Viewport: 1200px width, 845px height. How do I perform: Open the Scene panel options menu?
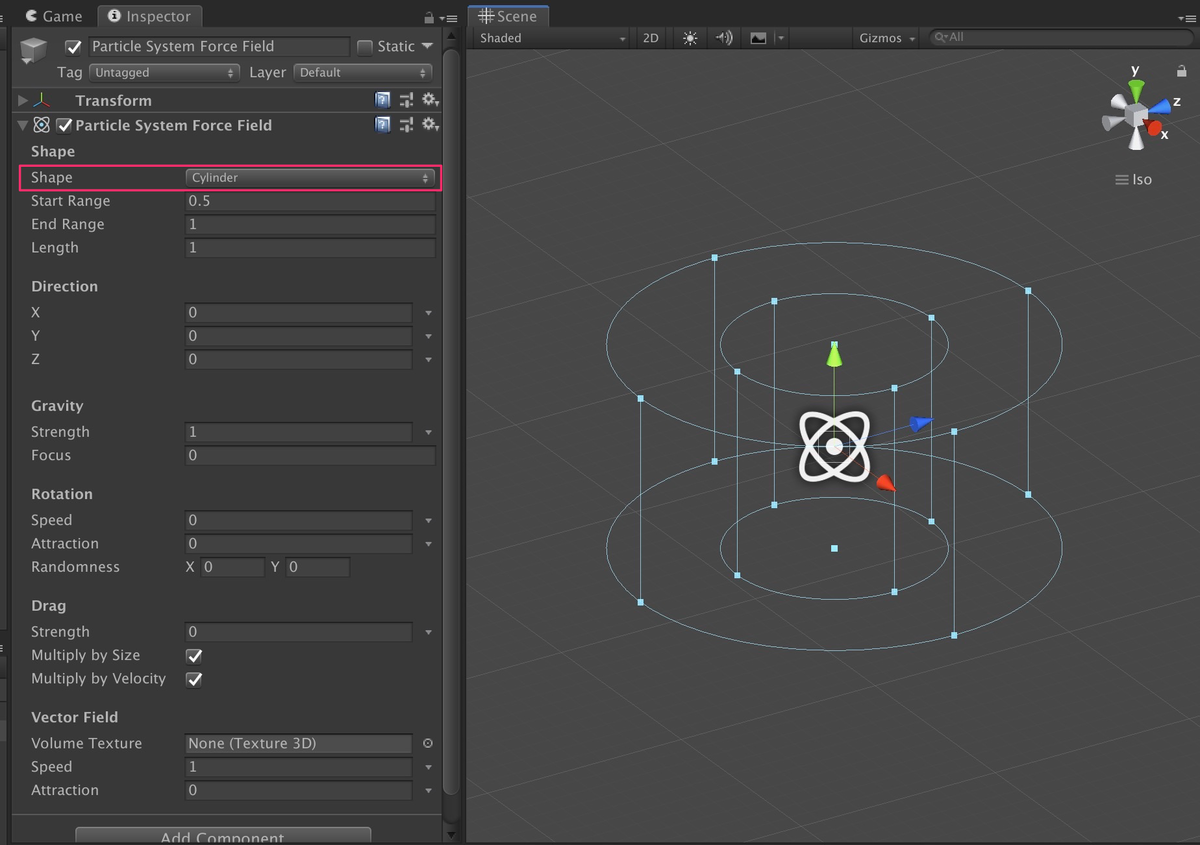point(1187,17)
